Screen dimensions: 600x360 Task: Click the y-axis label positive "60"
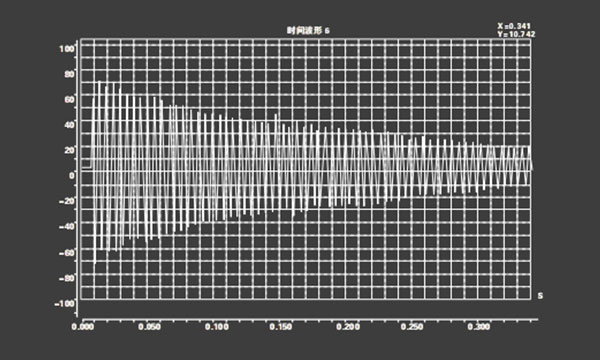pos(69,99)
